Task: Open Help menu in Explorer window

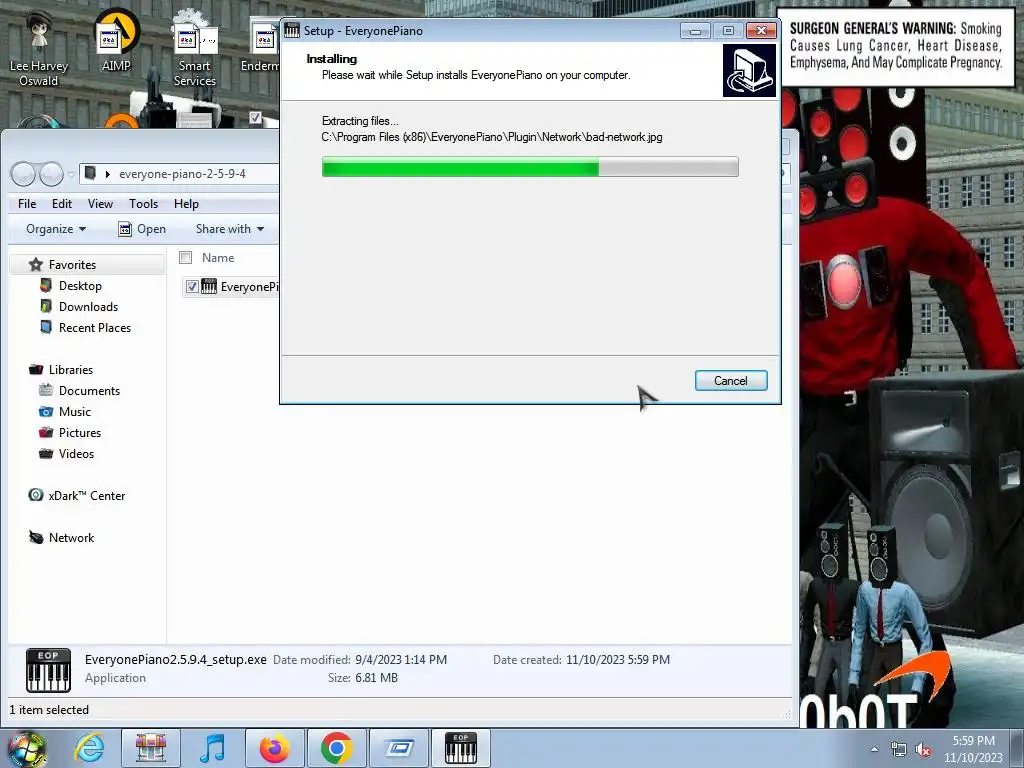Action: coord(186,204)
